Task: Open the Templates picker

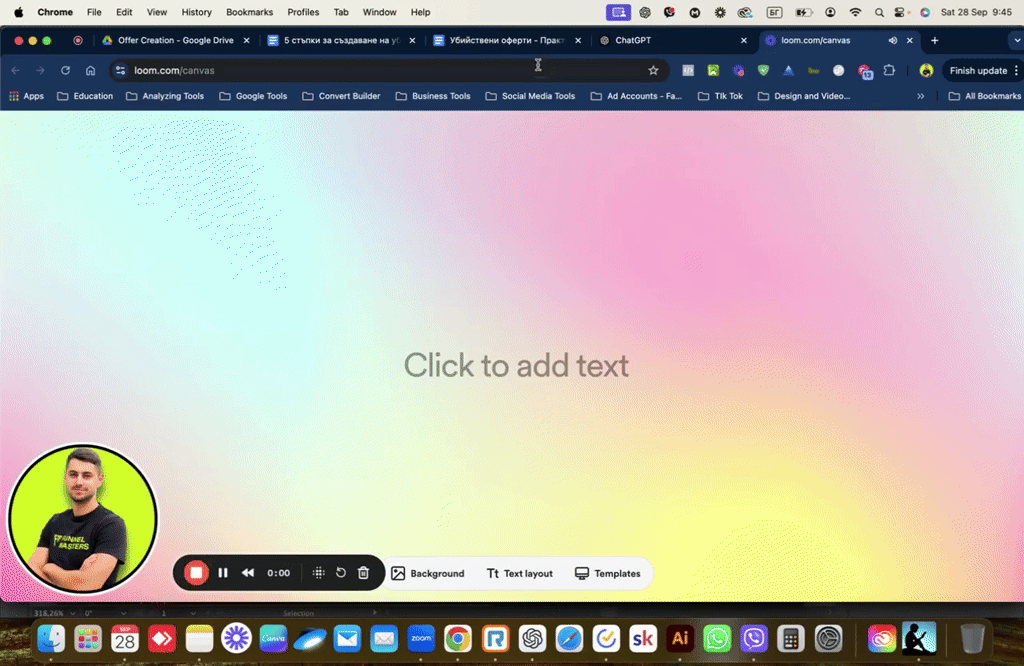Action: pos(607,573)
